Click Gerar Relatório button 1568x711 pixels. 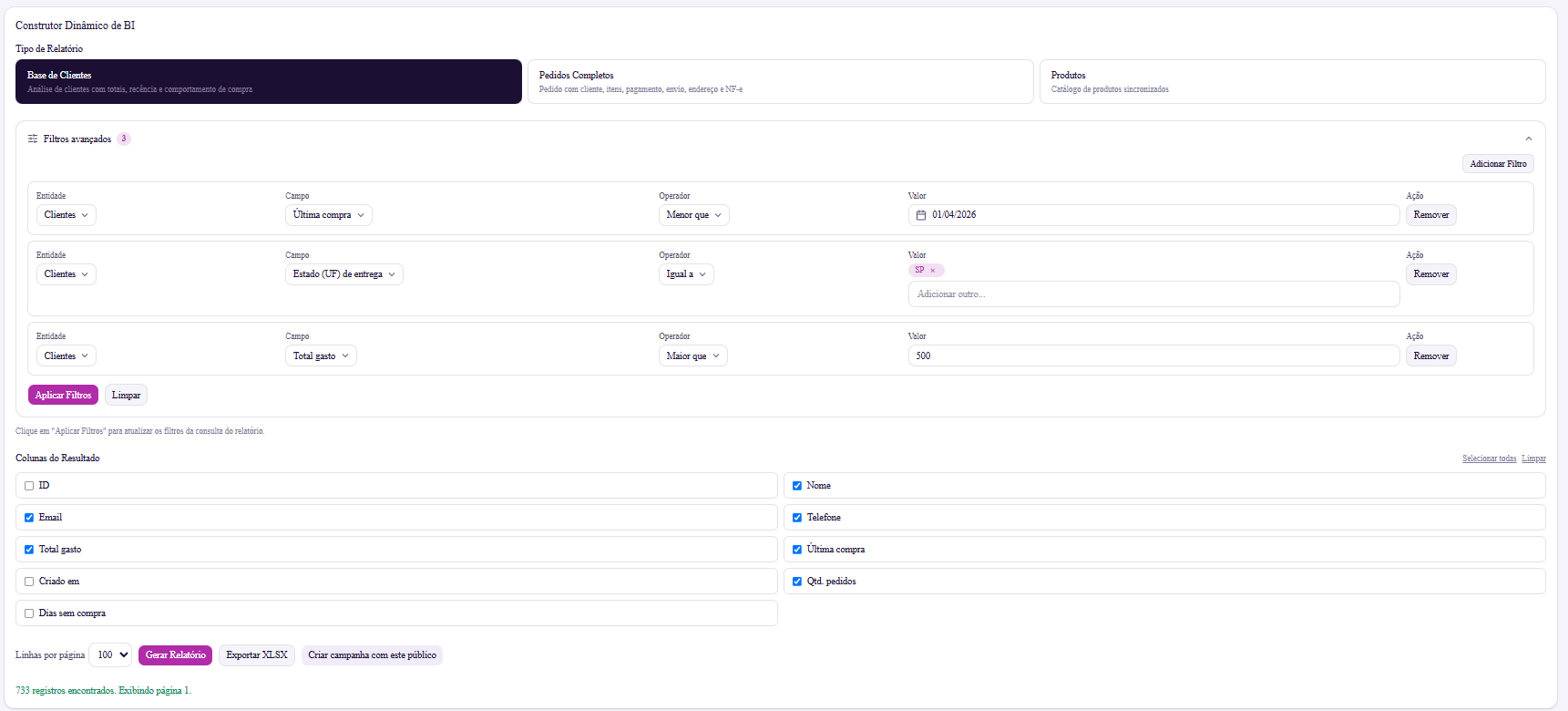click(175, 655)
